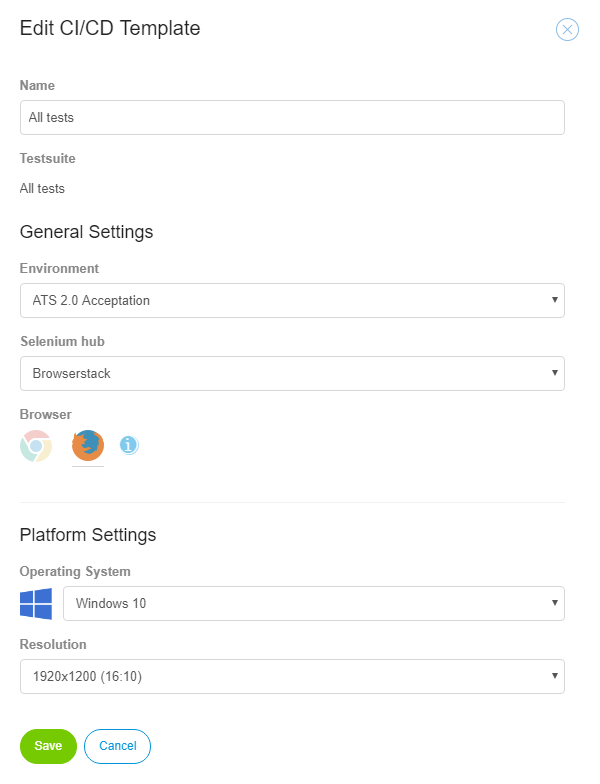The image size is (600, 784).
Task: Click the General Settings heading
Action: [86, 232]
